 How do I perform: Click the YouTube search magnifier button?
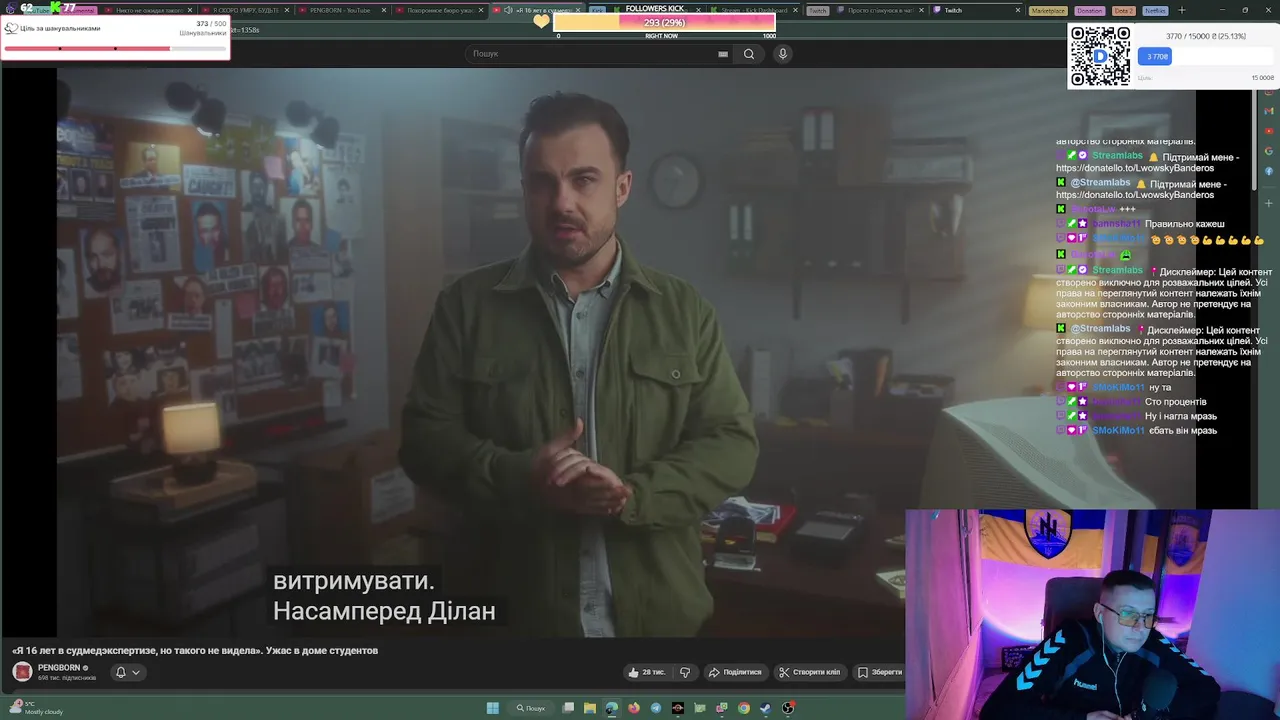pyautogui.click(x=748, y=54)
